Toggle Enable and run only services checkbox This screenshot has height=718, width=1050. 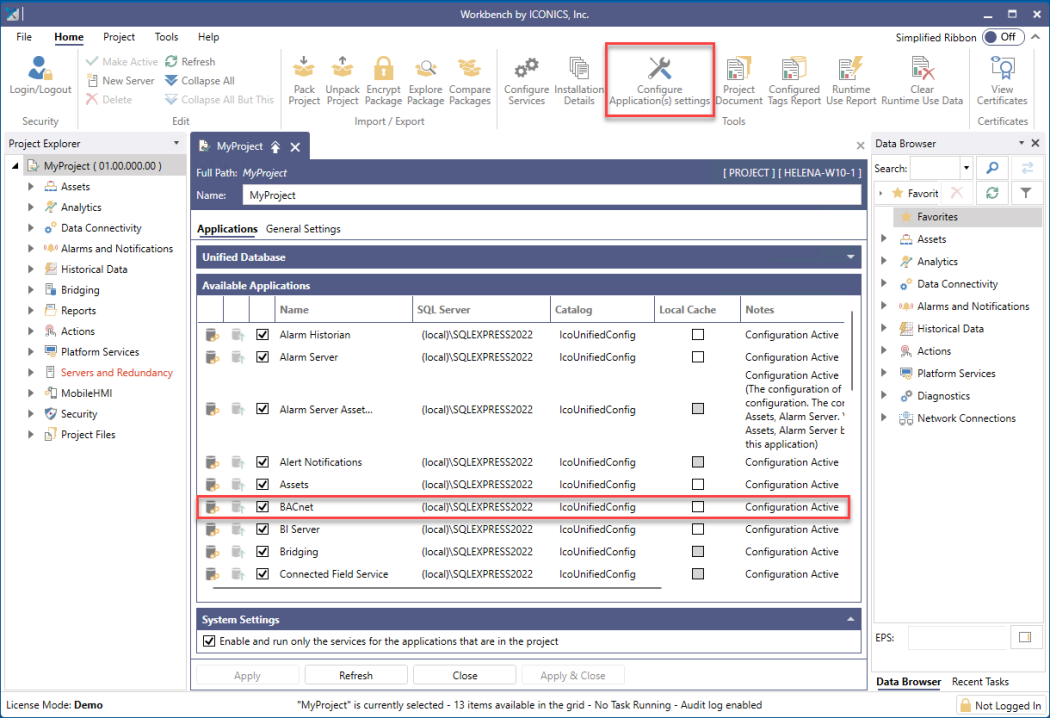[209, 641]
